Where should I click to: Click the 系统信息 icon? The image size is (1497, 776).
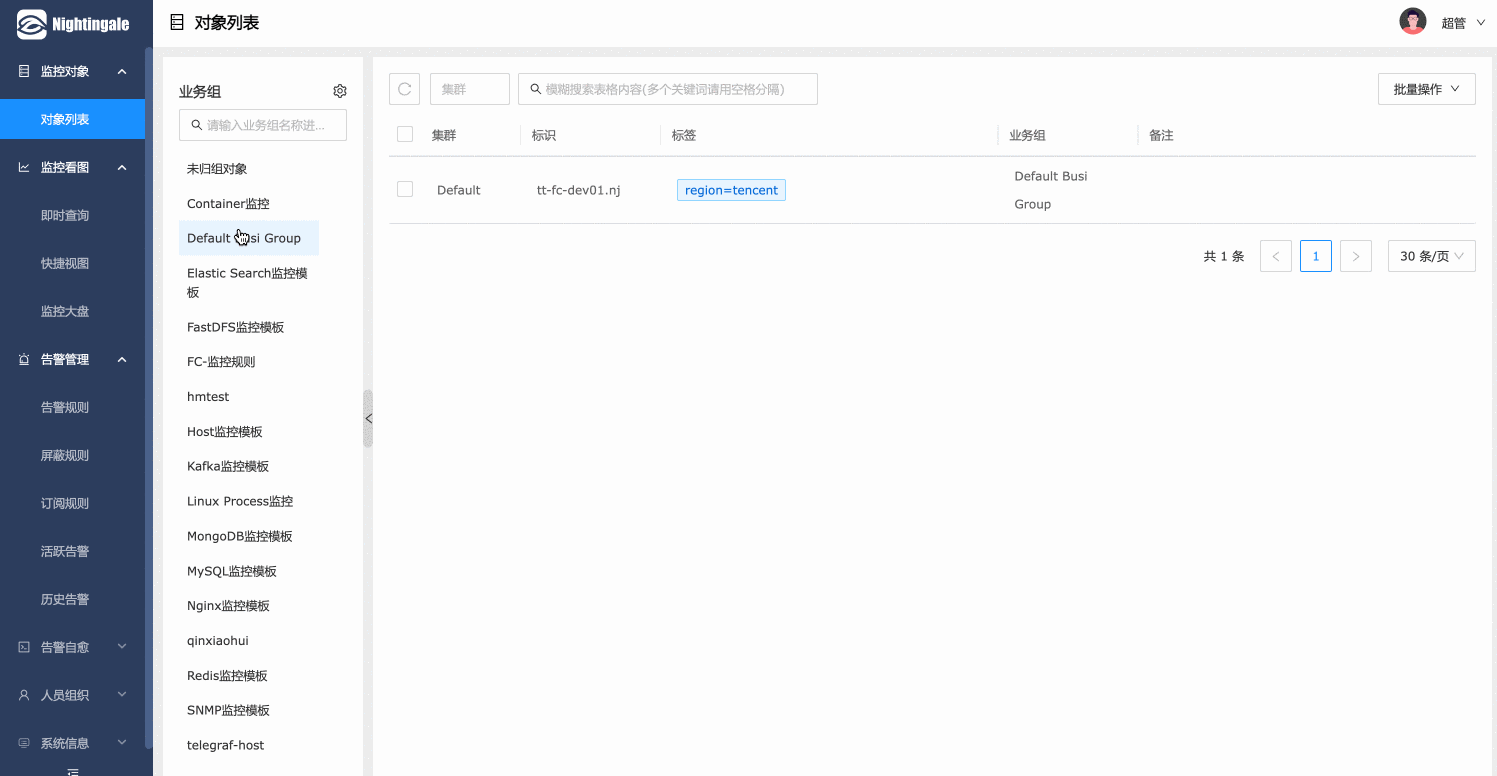pos(24,743)
